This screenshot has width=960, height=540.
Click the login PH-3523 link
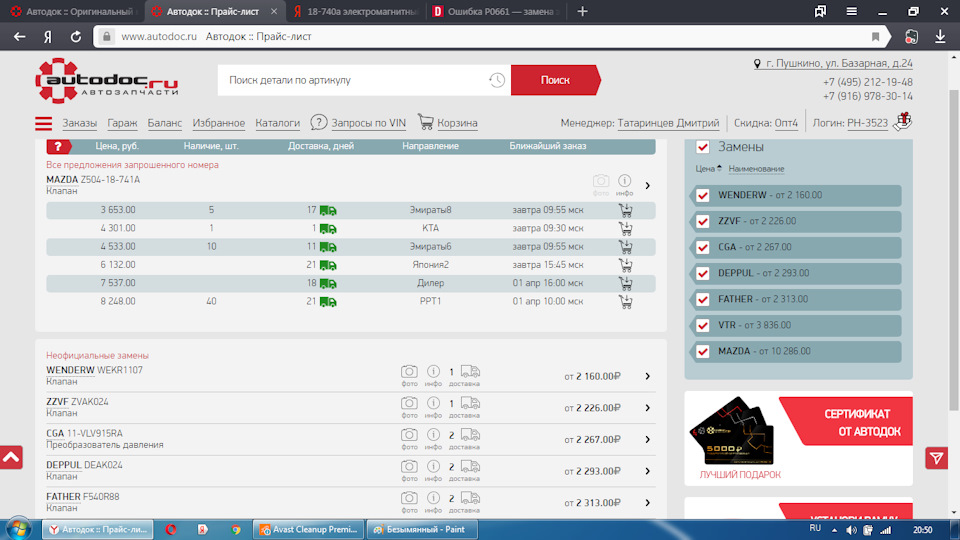click(867, 123)
